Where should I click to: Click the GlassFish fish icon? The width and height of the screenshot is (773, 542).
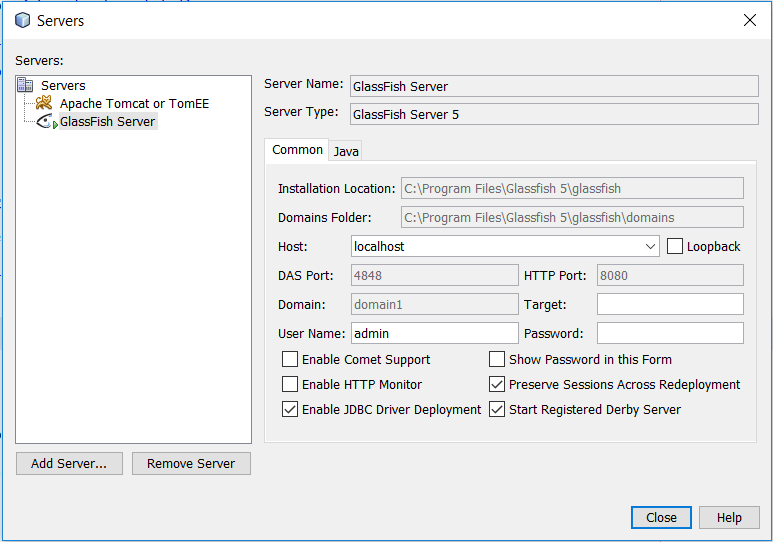45,121
